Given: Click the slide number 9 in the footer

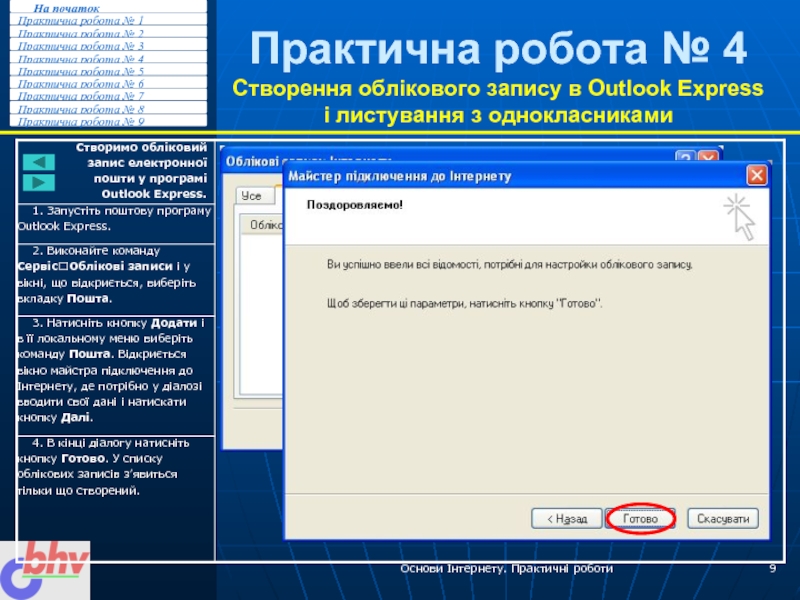Looking at the screenshot, I should point(772,568).
